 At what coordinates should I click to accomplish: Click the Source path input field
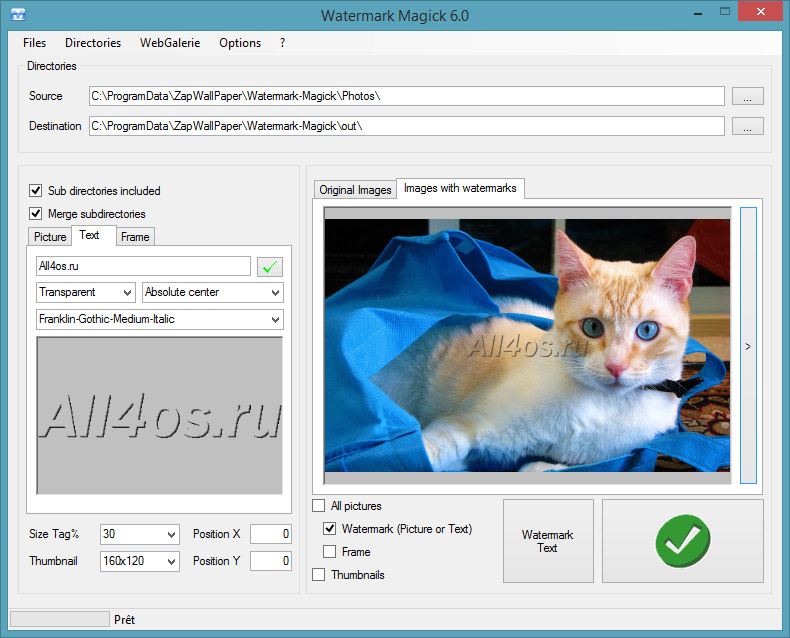click(407, 96)
